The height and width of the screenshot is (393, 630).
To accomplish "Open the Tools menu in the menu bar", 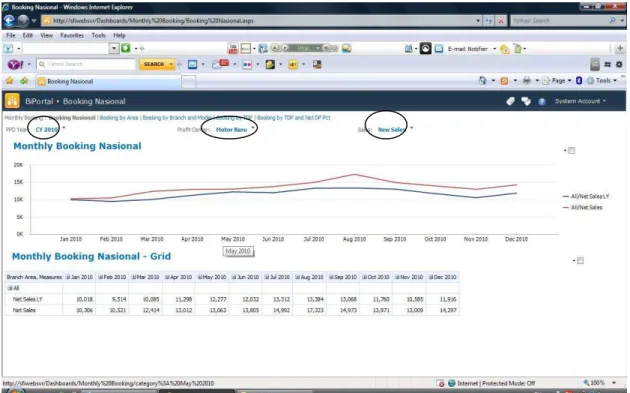I will [x=98, y=35].
